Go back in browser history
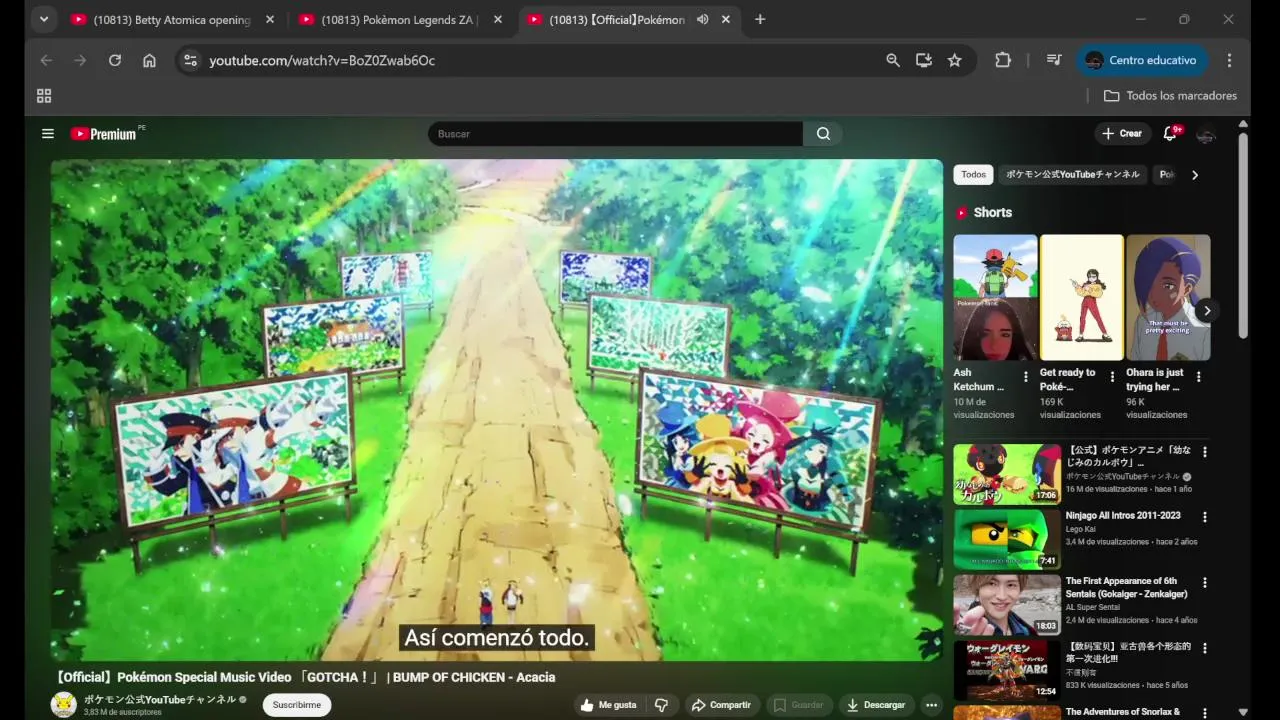Image resolution: width=1280 pixels, height=720 pixels. click(46, 60)
